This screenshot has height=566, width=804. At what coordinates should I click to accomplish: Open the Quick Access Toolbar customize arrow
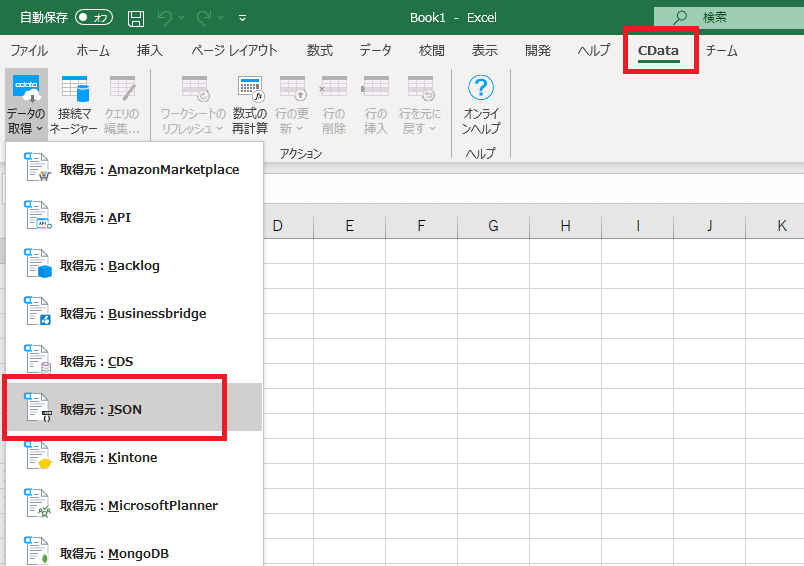(x=243, y=18)
